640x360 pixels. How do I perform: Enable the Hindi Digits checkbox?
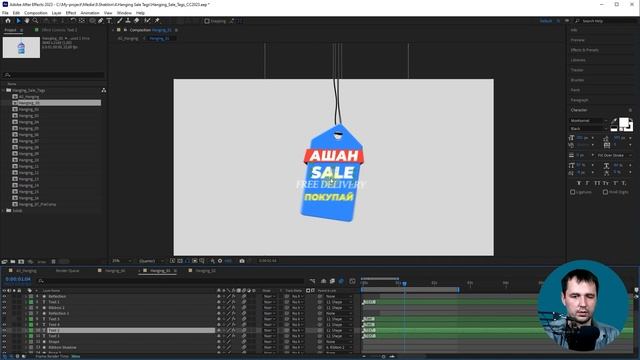click(x=605, y=192)
